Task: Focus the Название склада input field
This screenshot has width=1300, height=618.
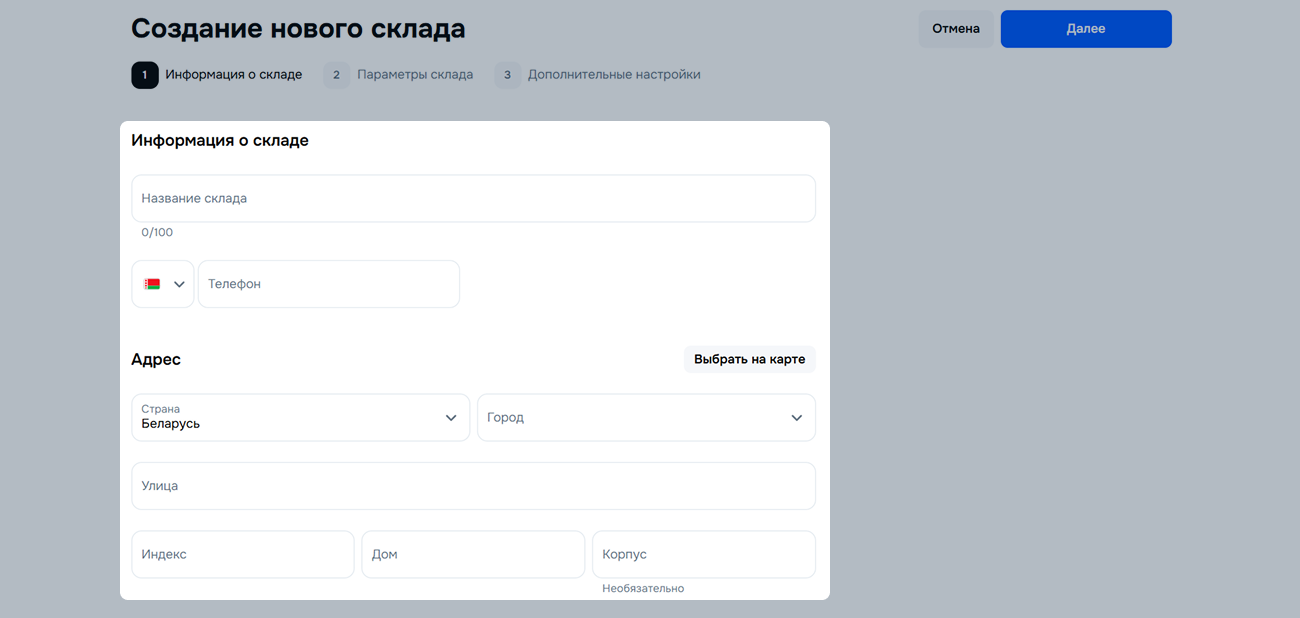Action: [x=473, y=198]
